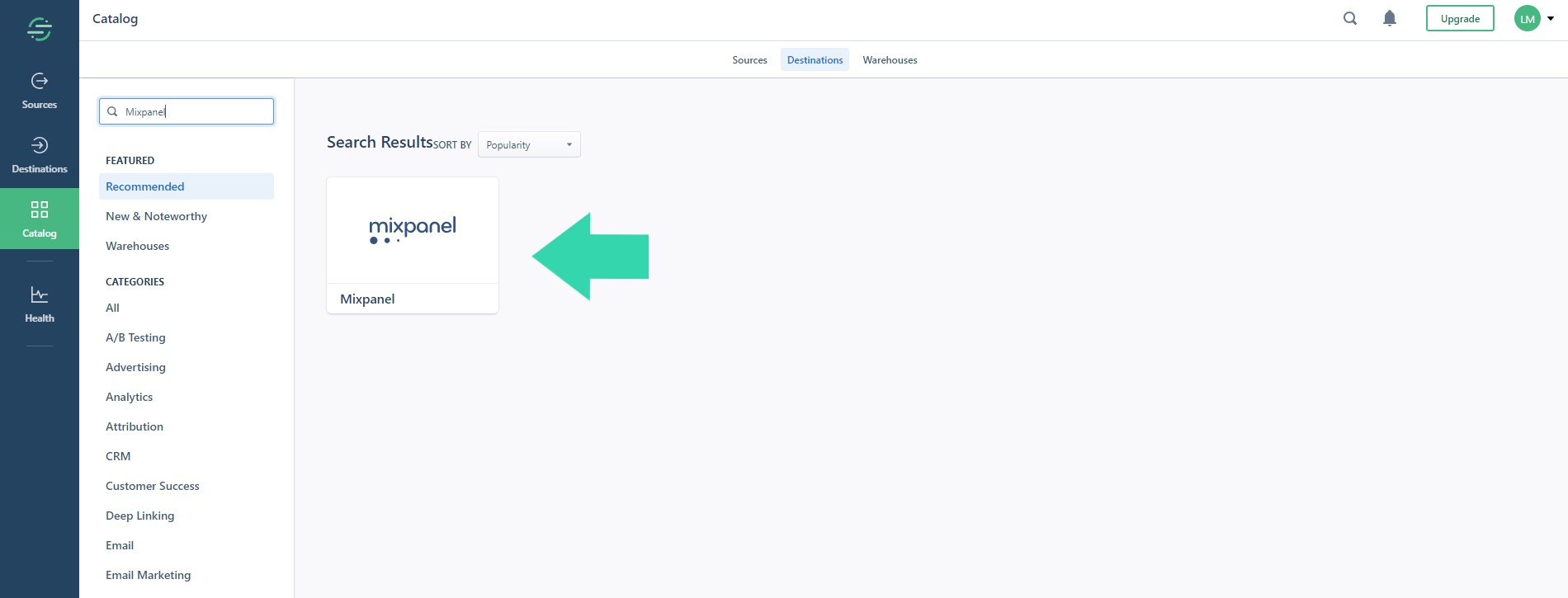This screenshot has height=598, width=1568.
Task: Open the Mixpanel destination card
Action: tap(413, 245)
